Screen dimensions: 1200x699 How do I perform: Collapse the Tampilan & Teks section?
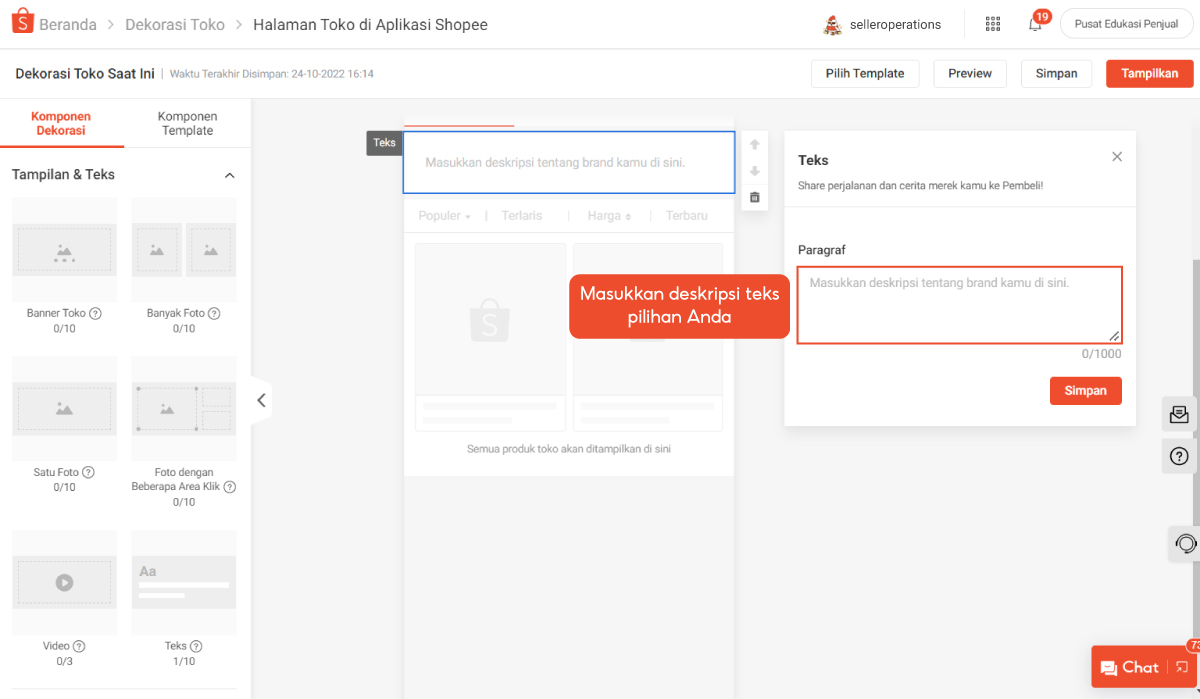point(229,175)
